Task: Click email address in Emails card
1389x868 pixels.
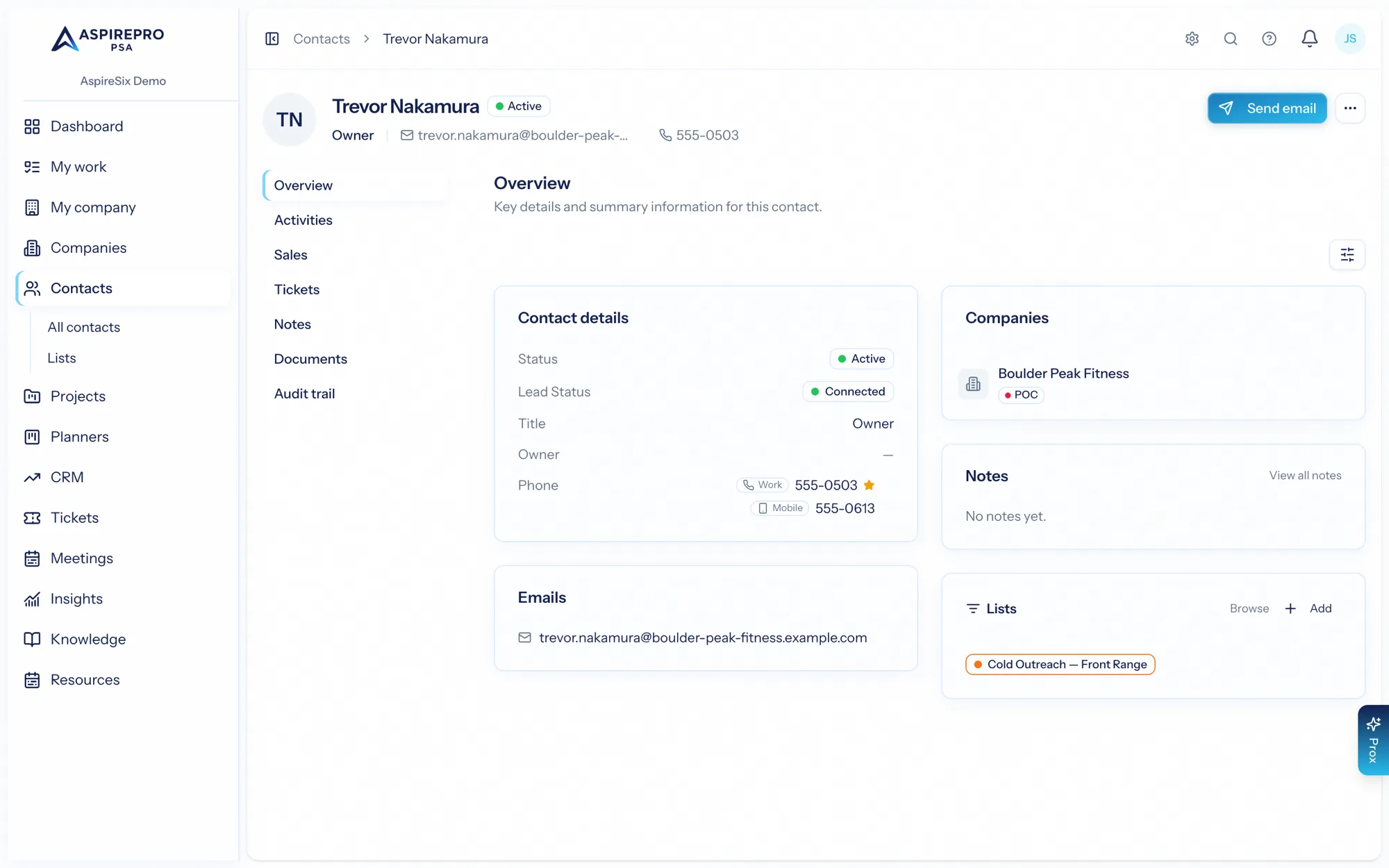Action: 703,638
